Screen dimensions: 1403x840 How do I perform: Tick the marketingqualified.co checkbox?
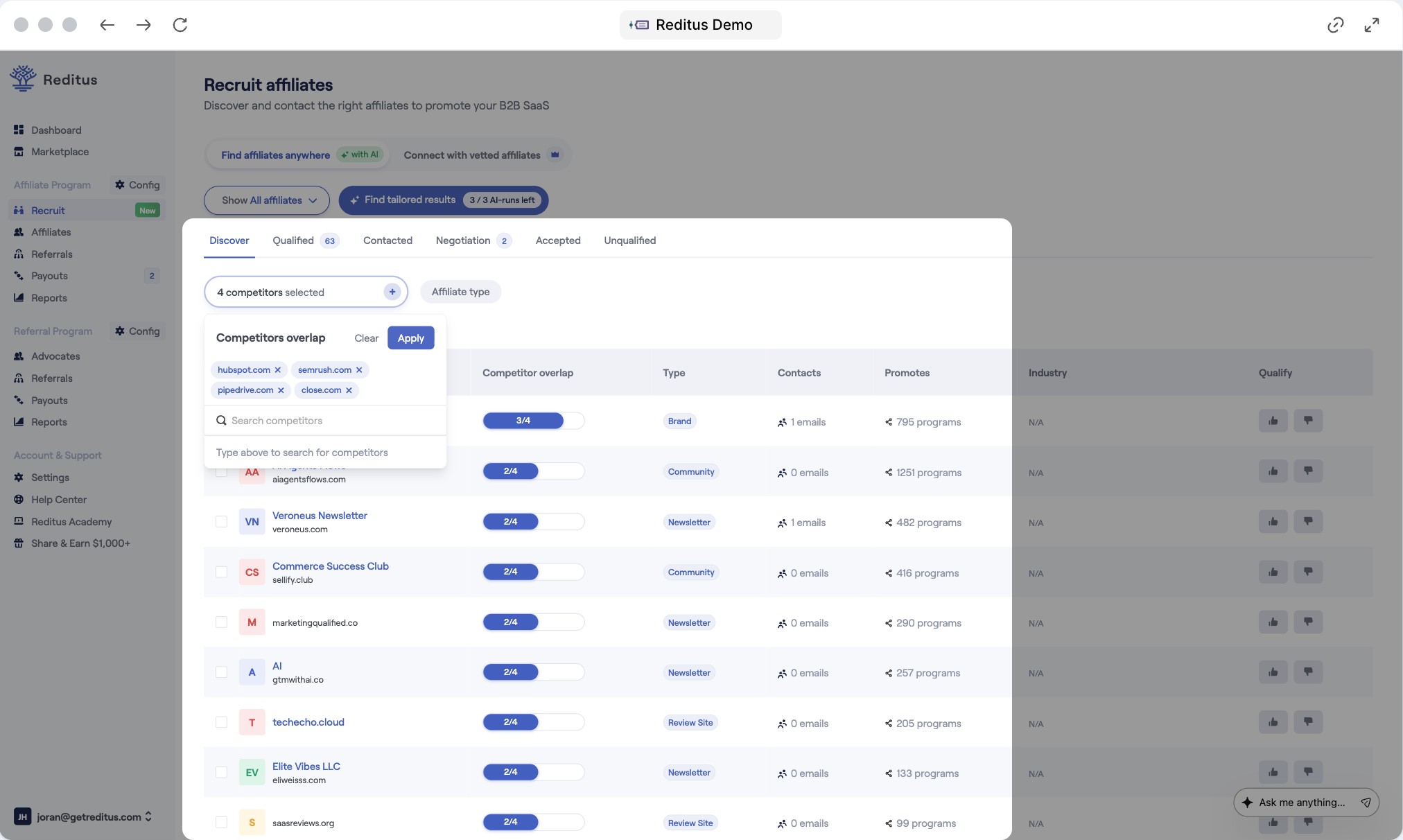pyautogui.click(x=221, y=622)
